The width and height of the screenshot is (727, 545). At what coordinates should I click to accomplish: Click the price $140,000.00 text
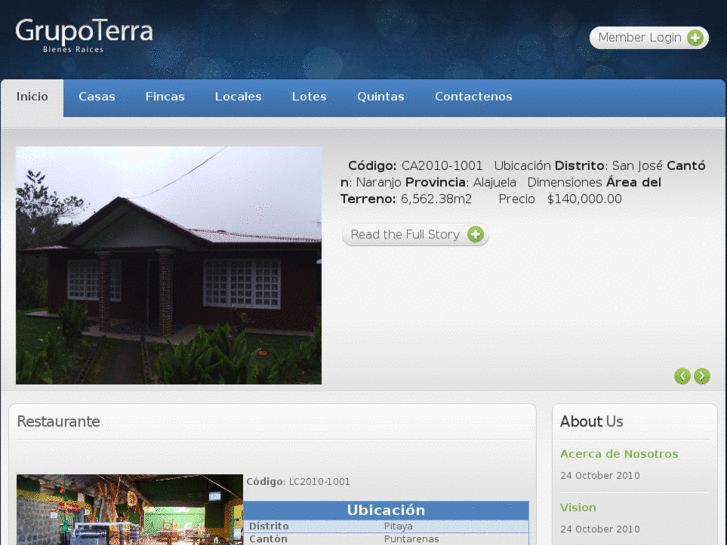(x=584, y=199)
